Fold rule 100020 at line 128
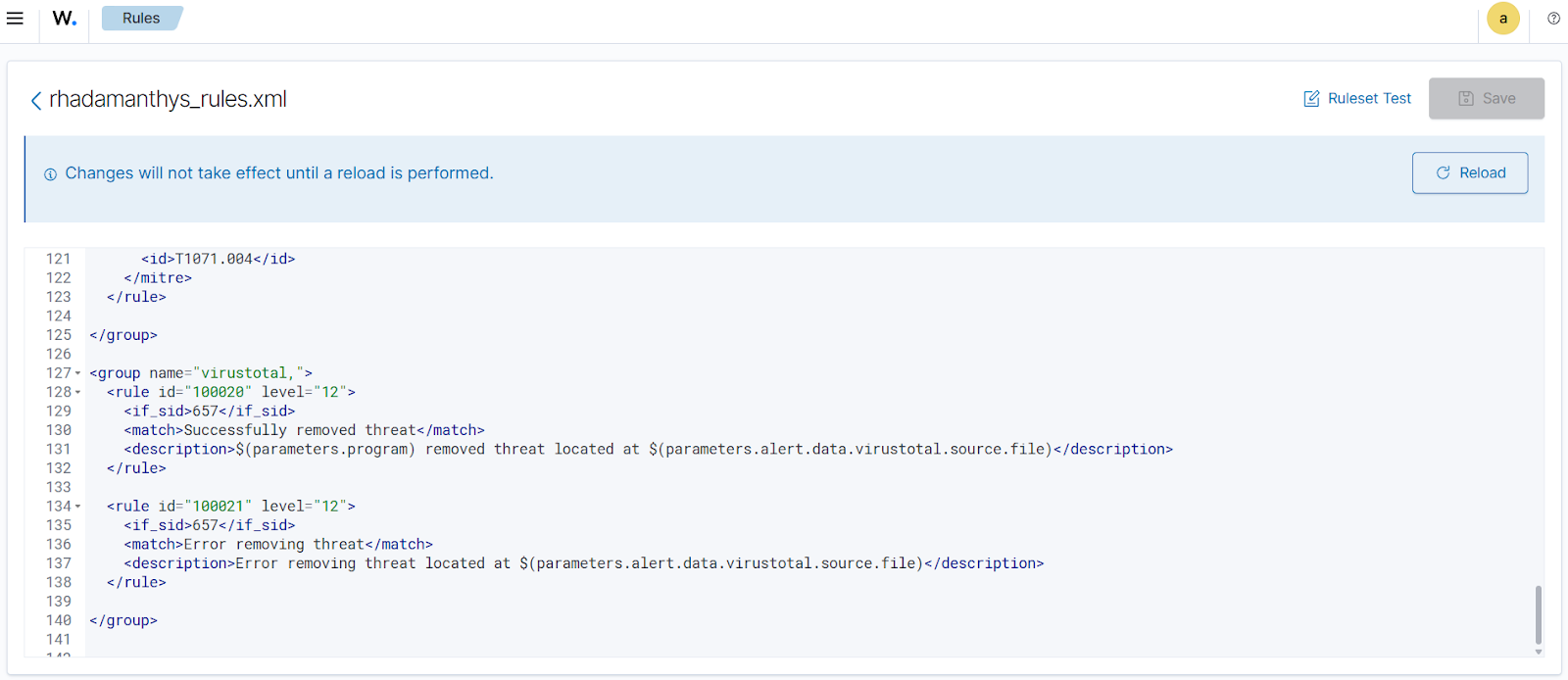1568x680 pixels. 78,393
